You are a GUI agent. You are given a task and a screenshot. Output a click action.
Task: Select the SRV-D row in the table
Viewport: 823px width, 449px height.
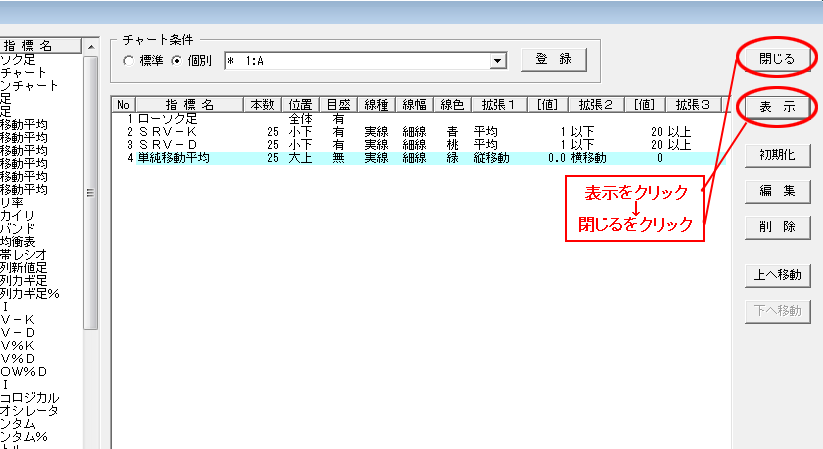click(418, 145)
